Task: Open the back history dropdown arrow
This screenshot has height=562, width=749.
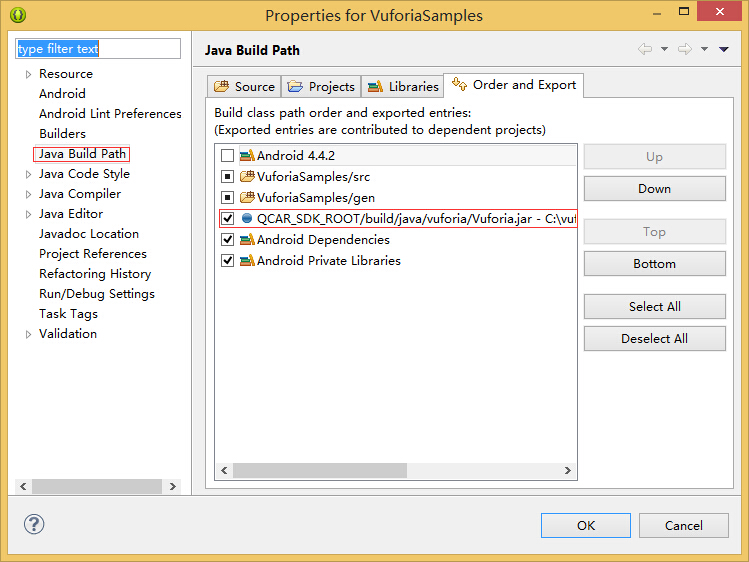Action: coord(664,49)
